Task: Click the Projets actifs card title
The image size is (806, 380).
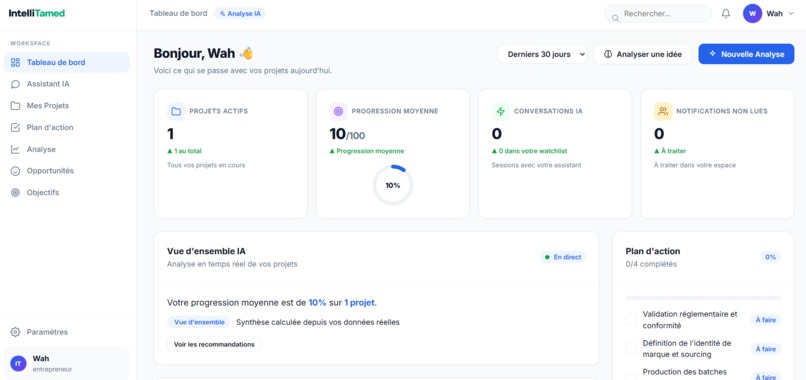Action: coord(218,111)
